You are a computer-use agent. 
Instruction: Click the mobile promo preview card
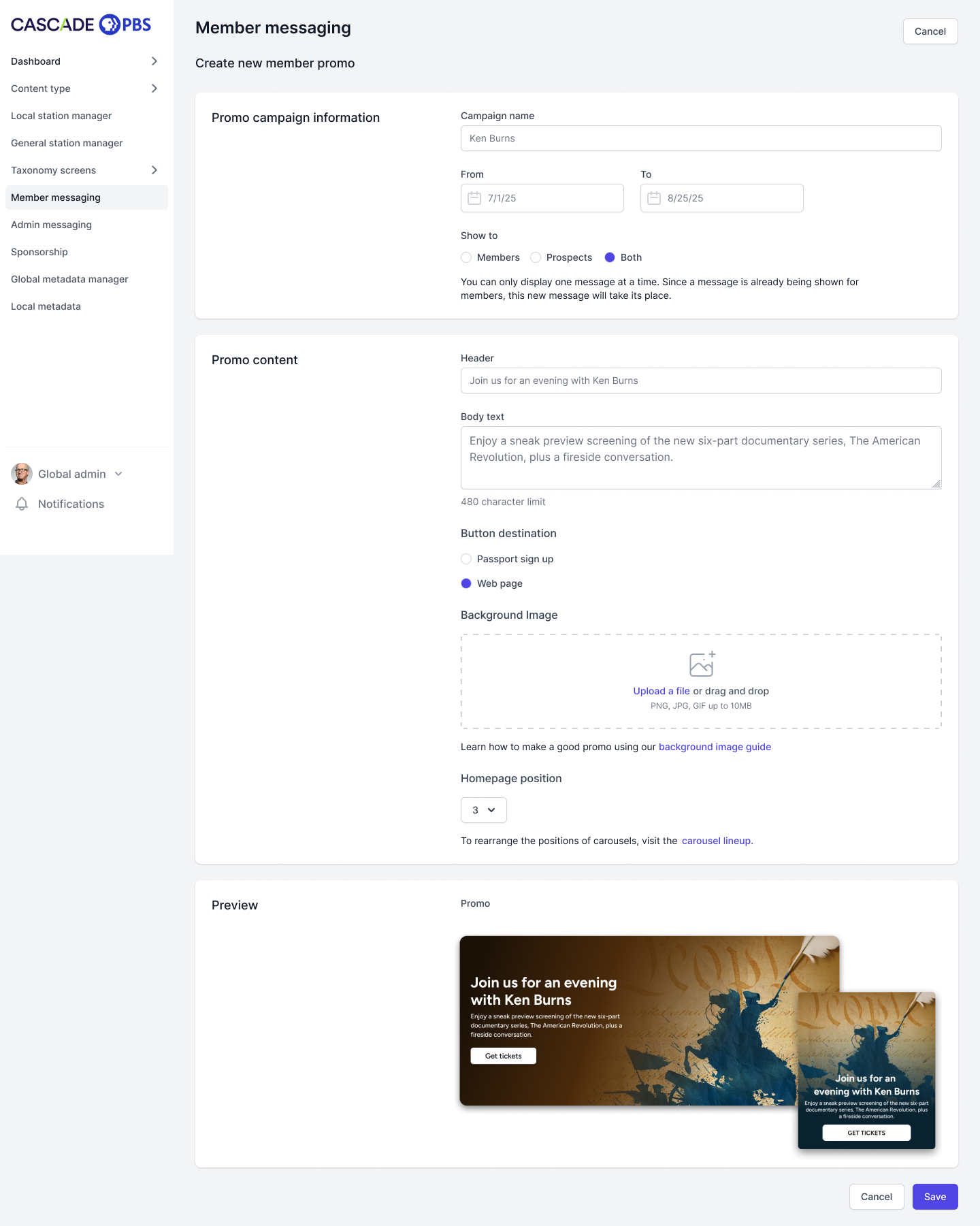tap(866, 1071)
